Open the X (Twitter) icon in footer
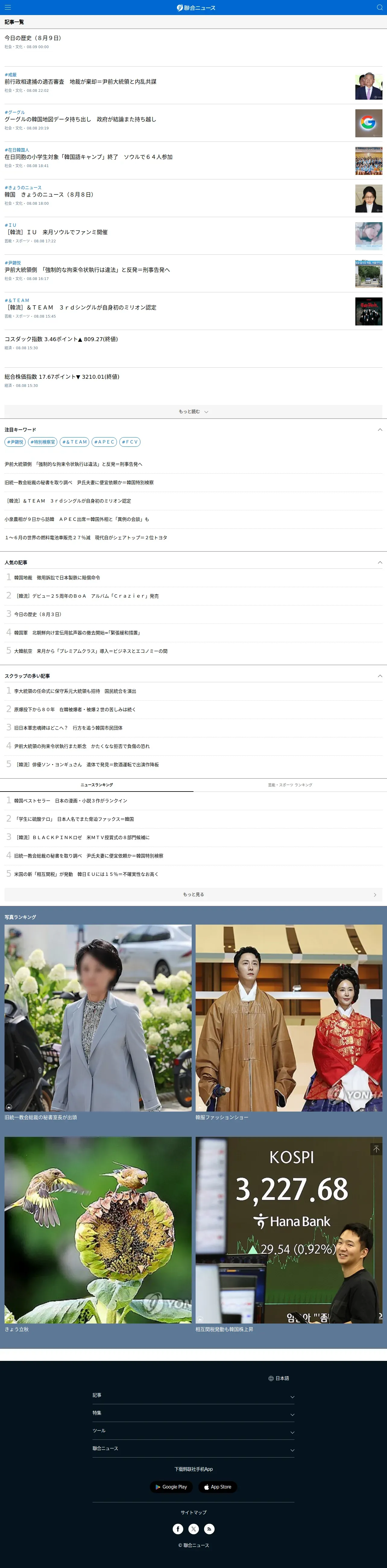Image resolution: width=387 pixels, height=1568 pixels. point(193,1529)
